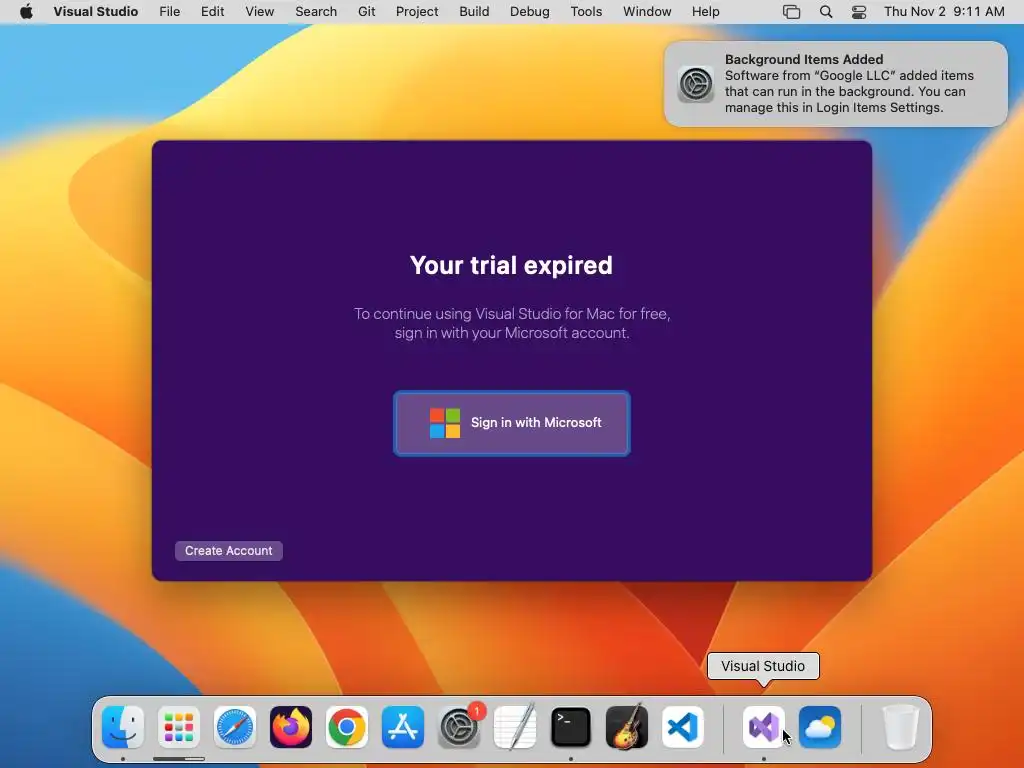Image resolution: width=1024 pixels, height=768 pixels.
Task: Click the purple Visual Studio Dock icon
Action: pyautogui.click(x=764, y=727)
